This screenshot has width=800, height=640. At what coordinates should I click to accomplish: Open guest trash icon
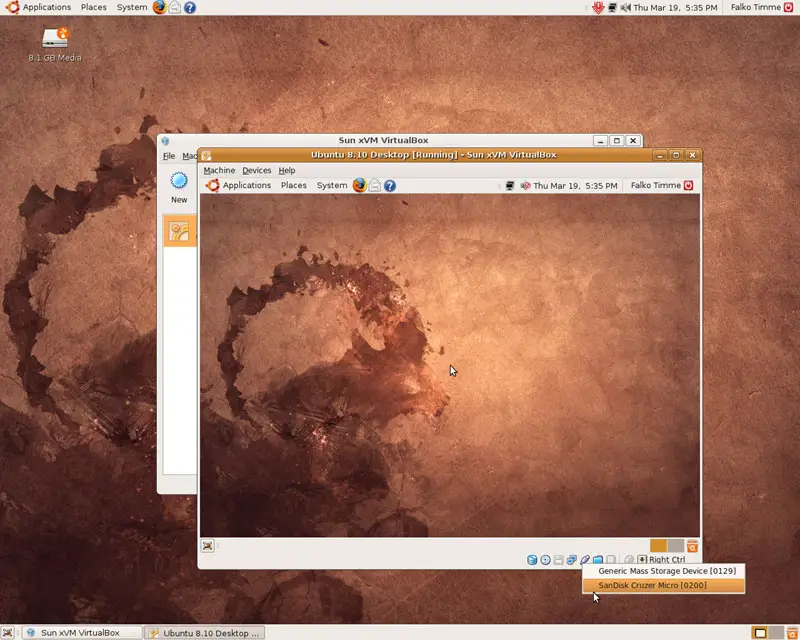click(x=692, y=547)
